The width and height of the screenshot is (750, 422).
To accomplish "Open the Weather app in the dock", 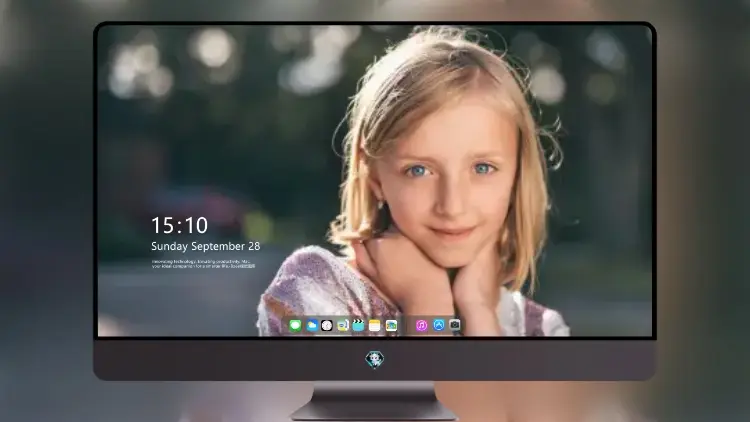I will pos(311,325).
